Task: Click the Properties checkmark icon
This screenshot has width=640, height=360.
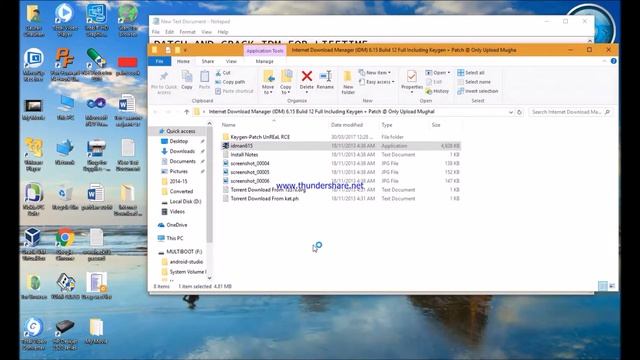Action: tap(411, 76)
